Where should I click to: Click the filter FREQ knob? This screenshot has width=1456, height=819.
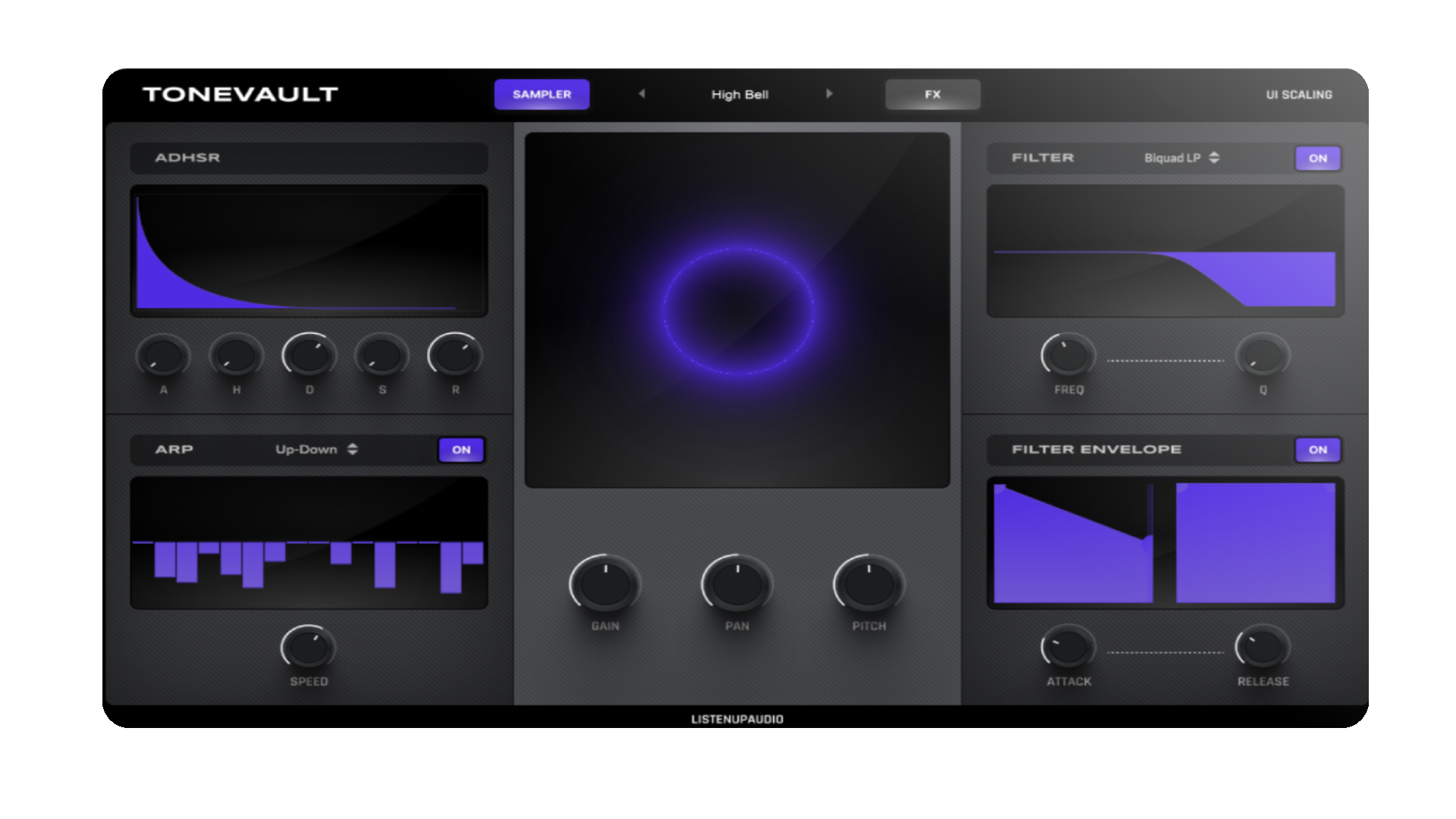(1068, 356)
